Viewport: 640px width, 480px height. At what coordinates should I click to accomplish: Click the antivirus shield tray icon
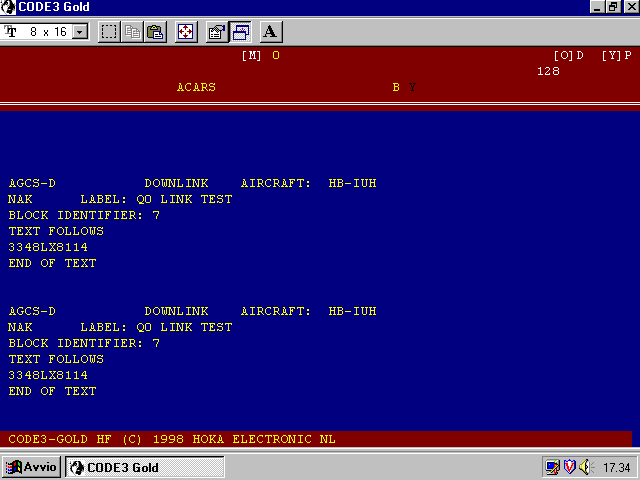569,467
